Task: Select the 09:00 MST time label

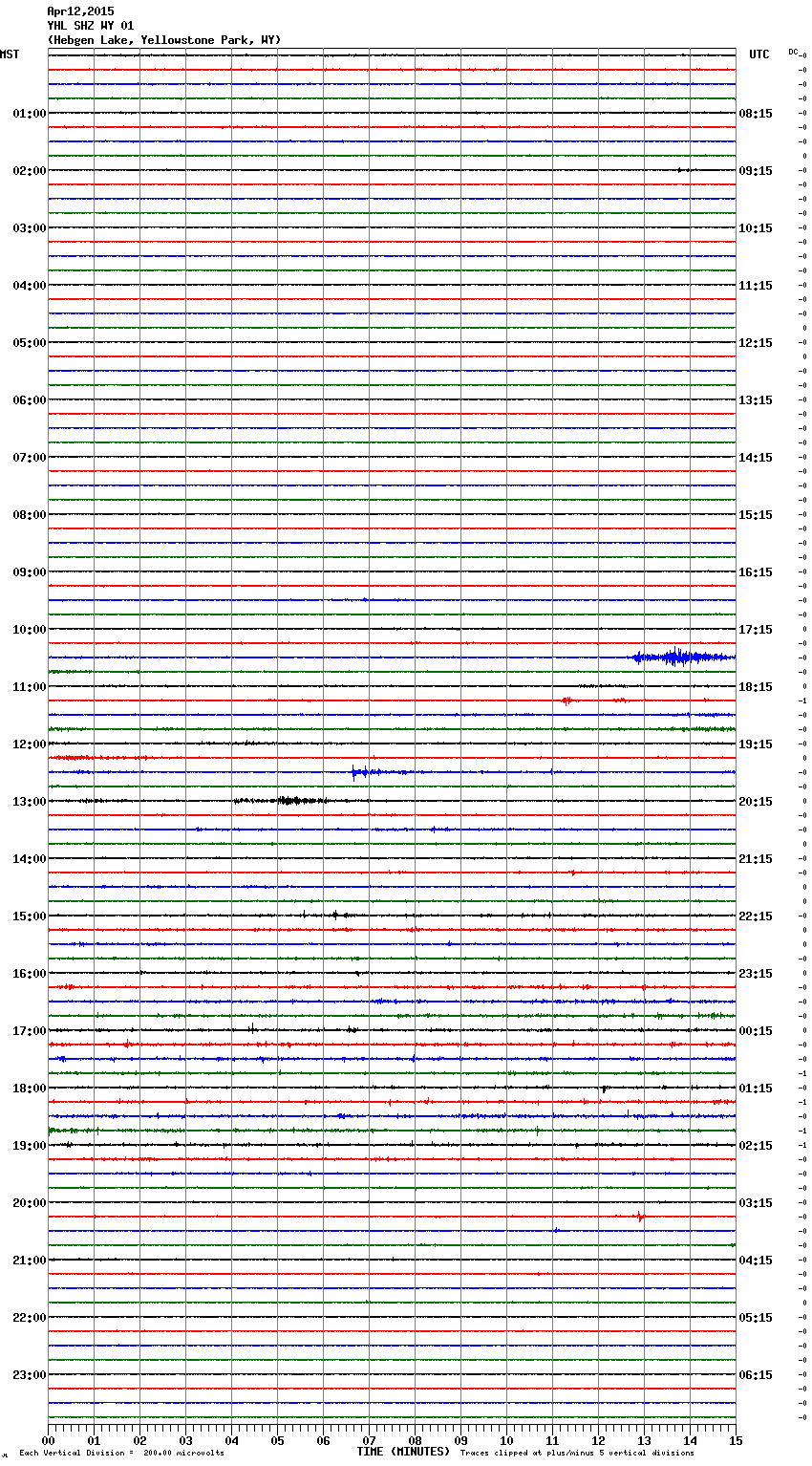Action: (30, 572)
